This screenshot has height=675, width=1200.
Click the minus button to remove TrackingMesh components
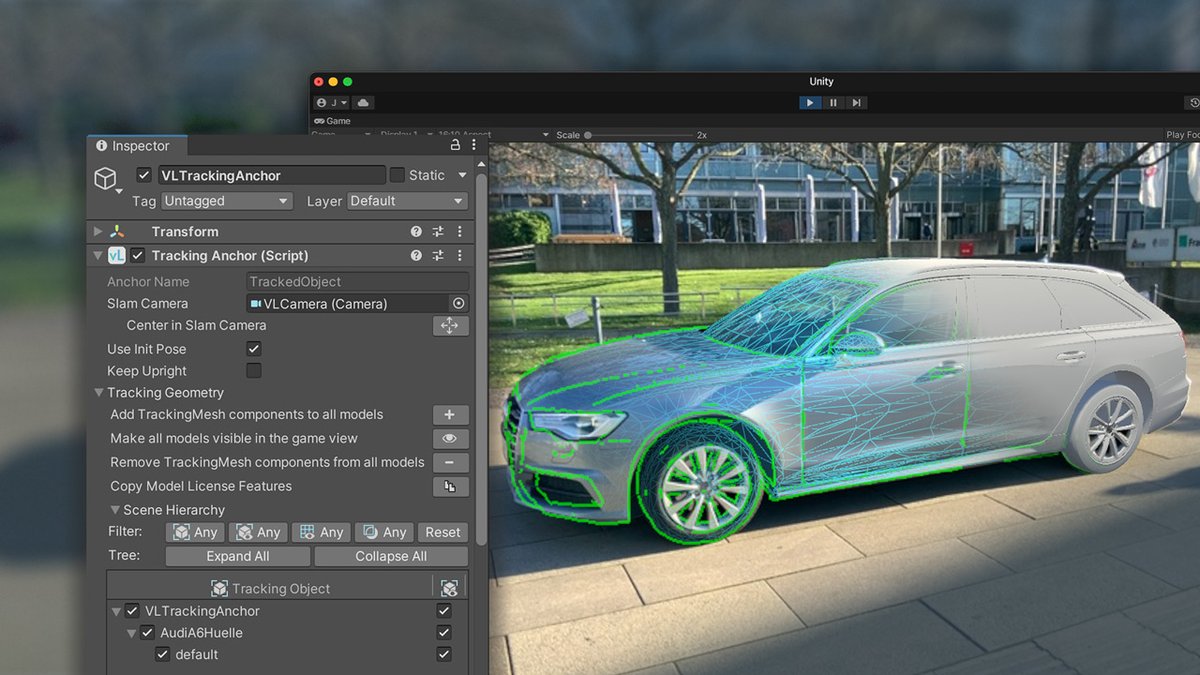[x=450, y=463]
